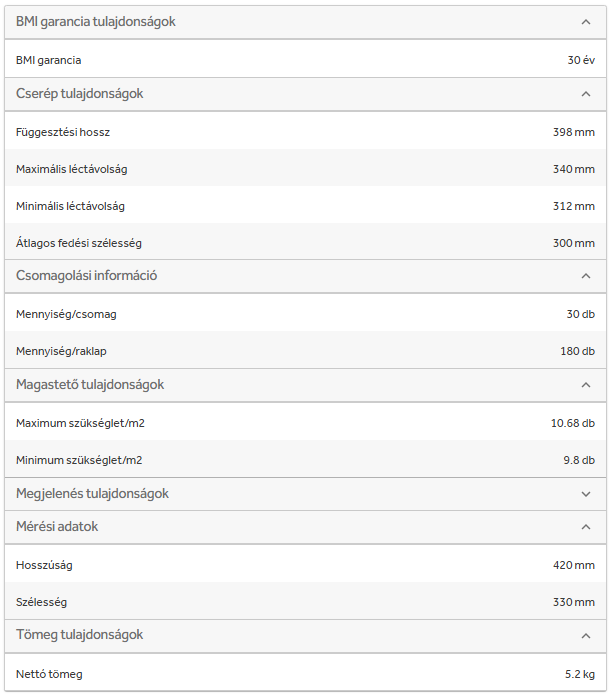Collapse Mérési adatok using its chevron
Image resolution: width=612 pixels, height=694 pixels.
[x=586, y=527]
